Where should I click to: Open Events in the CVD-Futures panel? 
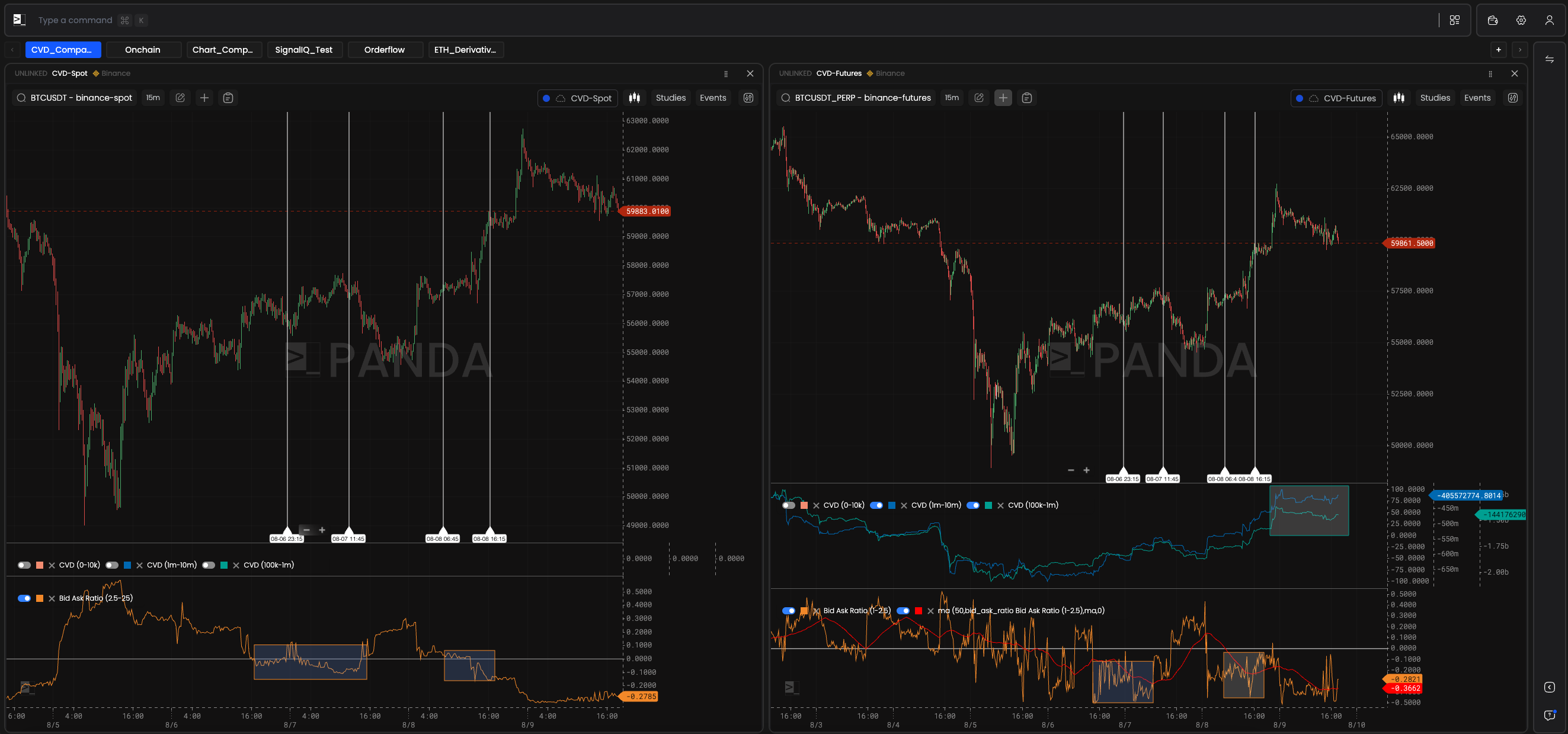point(1477,98)
